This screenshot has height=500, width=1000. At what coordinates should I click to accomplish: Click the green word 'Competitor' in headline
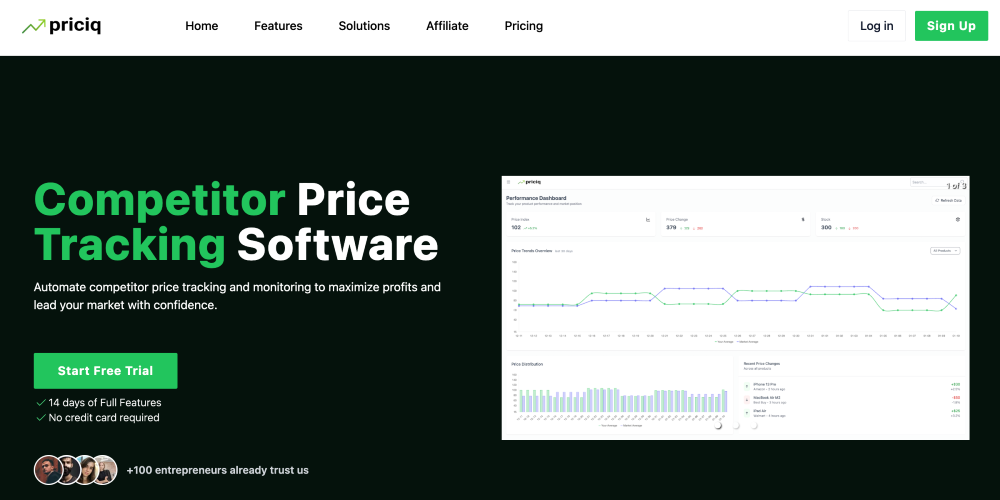point(159,200)
